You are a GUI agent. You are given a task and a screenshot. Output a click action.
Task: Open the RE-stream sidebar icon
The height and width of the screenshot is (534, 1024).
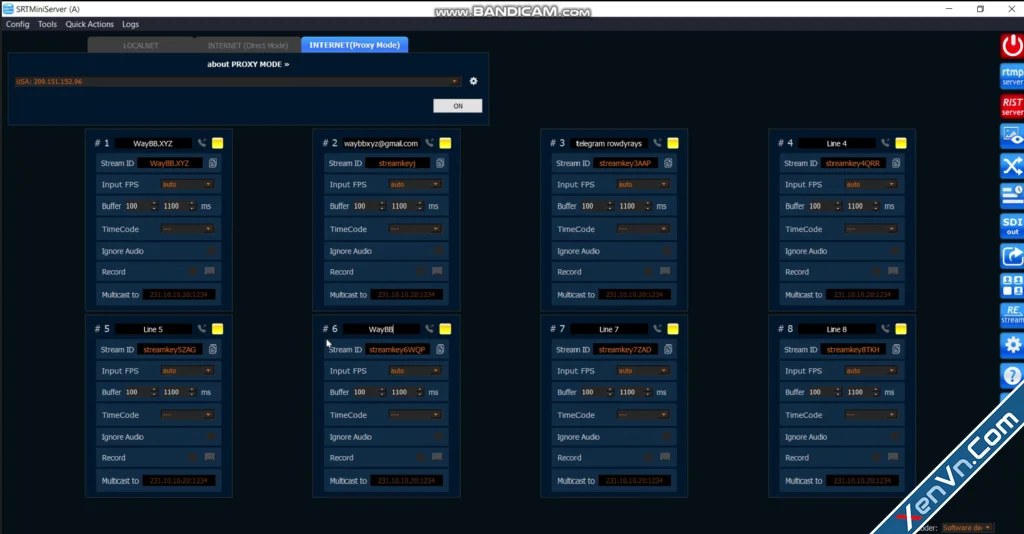click(1012, 315)
